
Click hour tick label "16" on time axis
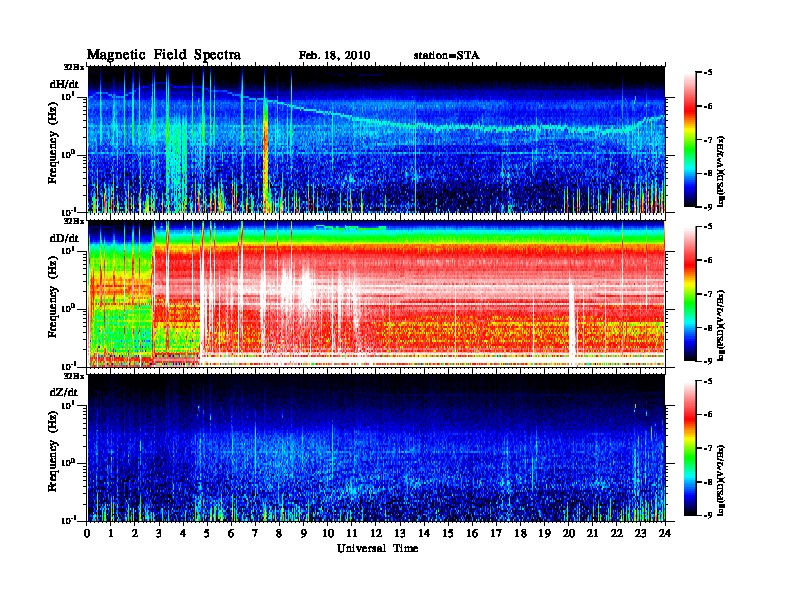[x=472, y=533]
